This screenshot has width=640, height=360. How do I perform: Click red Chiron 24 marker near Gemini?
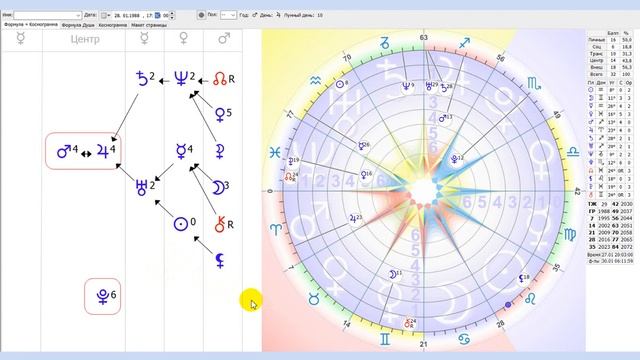[x=409, y=323]
